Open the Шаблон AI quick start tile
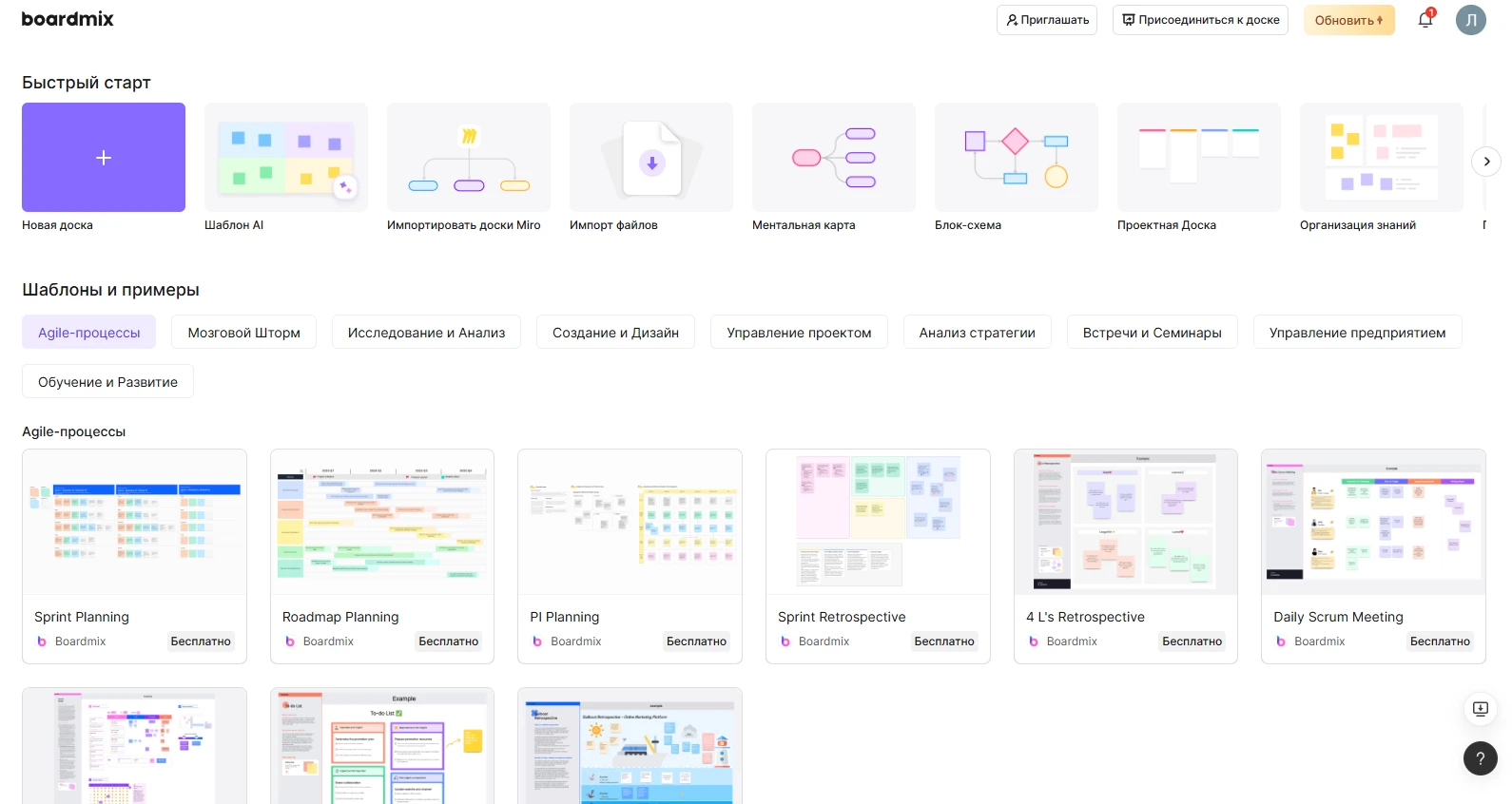The image size is (1512, 804). [x=286, y=157]
